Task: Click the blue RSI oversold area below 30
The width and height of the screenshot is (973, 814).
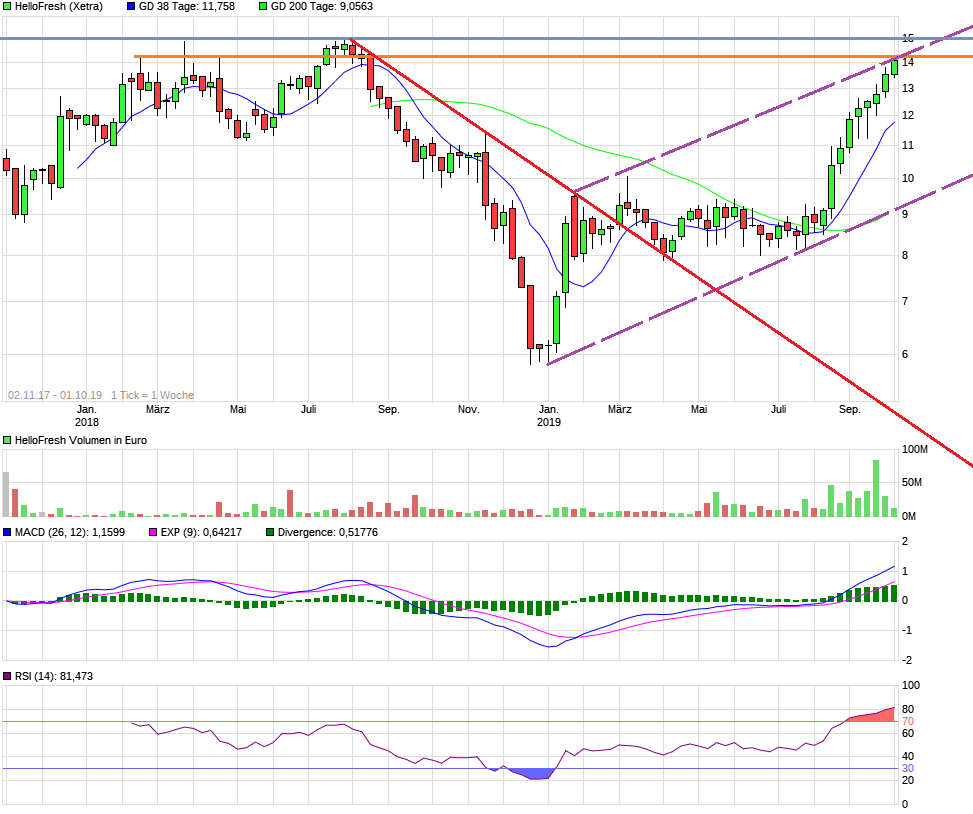Action: [x=532, y=774]
